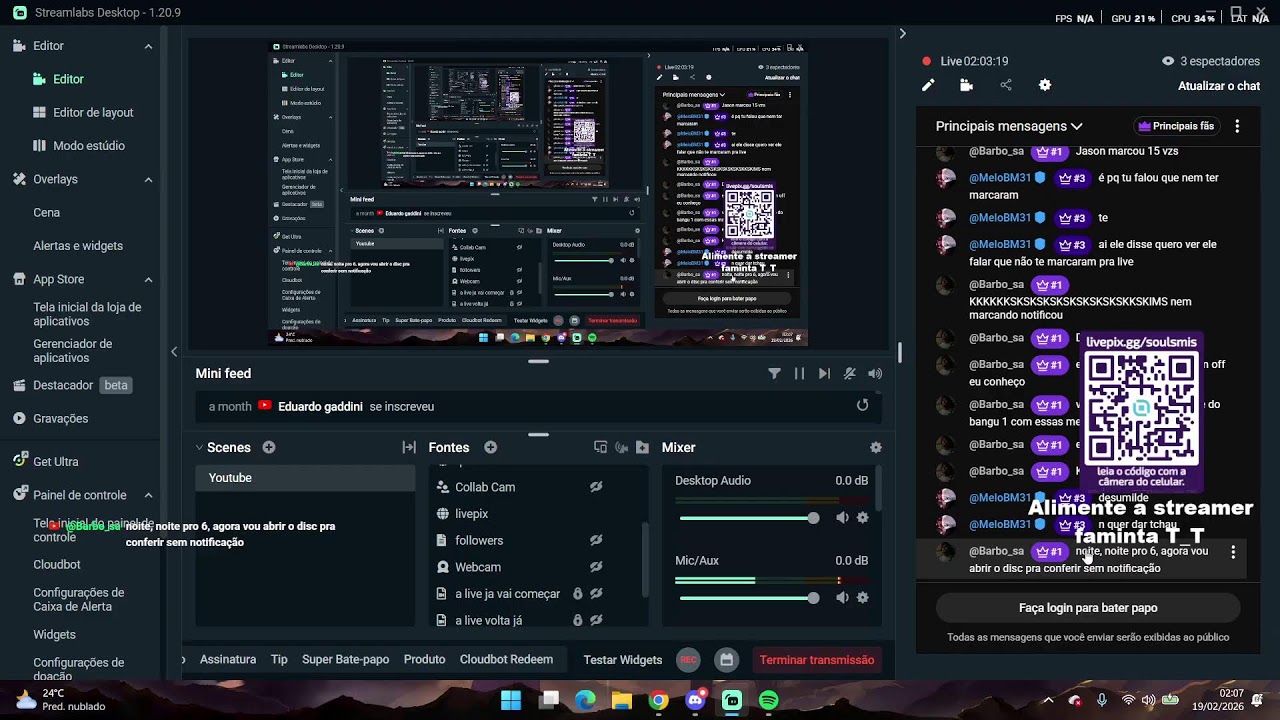
Task: Open Gerenciador de aplicativos
Action: (x=73, y=350)
